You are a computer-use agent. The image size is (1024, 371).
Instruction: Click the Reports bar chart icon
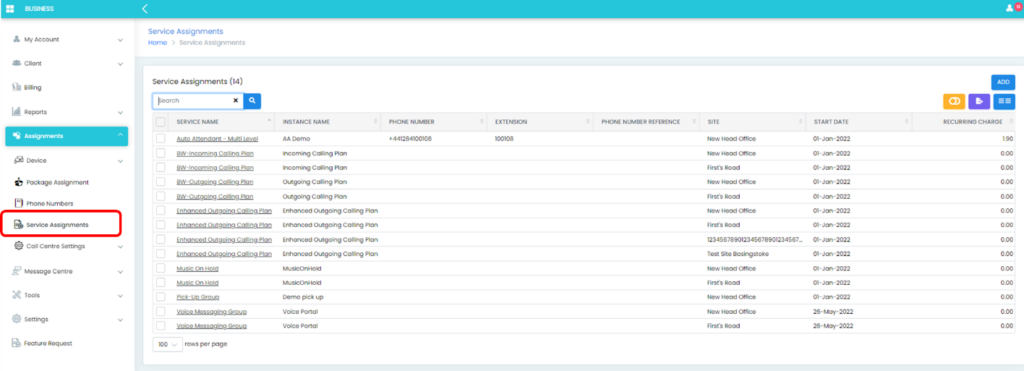click(x=17, y=112)
